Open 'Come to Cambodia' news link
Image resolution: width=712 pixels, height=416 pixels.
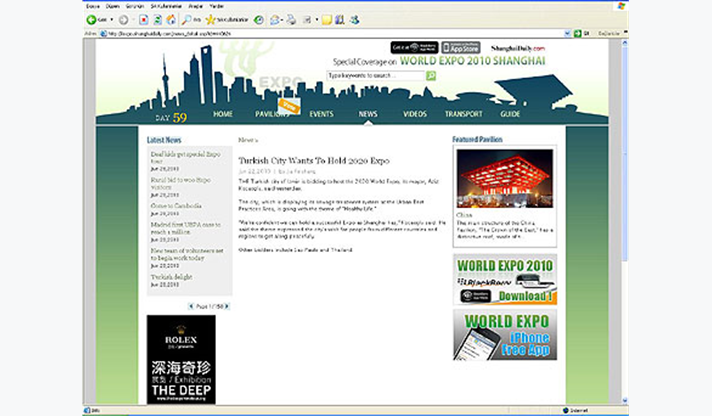pyautogui.click(x=170, y=205)
